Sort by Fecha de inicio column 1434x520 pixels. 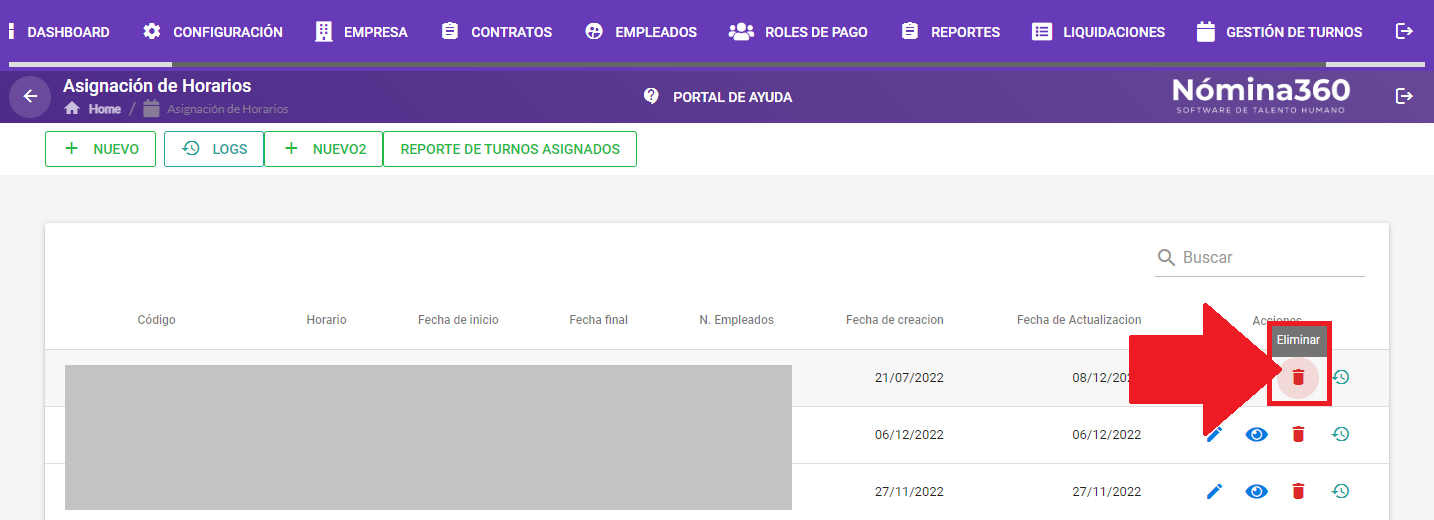[458, 320]
